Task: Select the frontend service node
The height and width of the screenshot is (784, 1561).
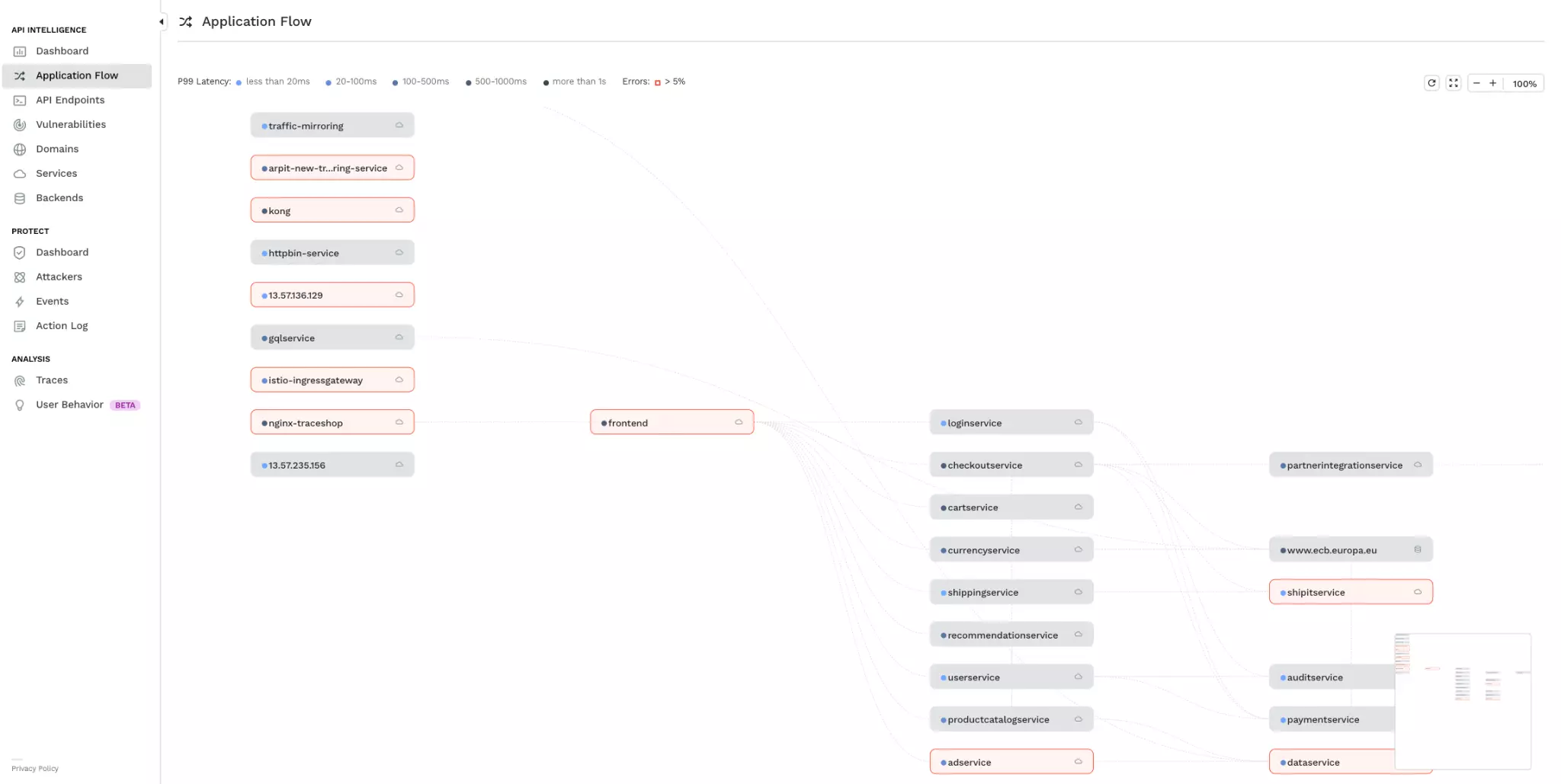Action: pos(671,422)
